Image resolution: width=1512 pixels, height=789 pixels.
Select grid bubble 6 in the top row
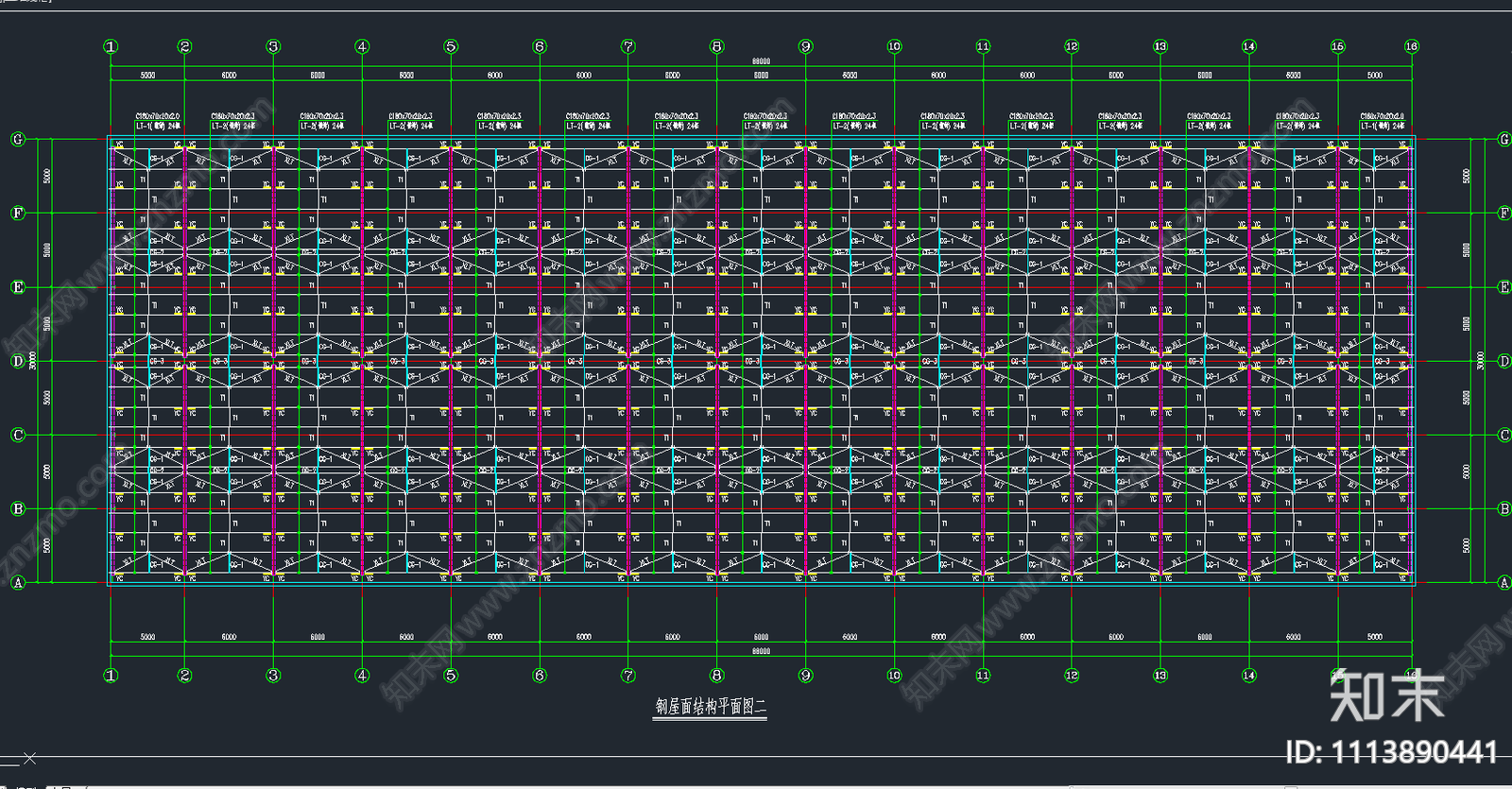point(540,46)
